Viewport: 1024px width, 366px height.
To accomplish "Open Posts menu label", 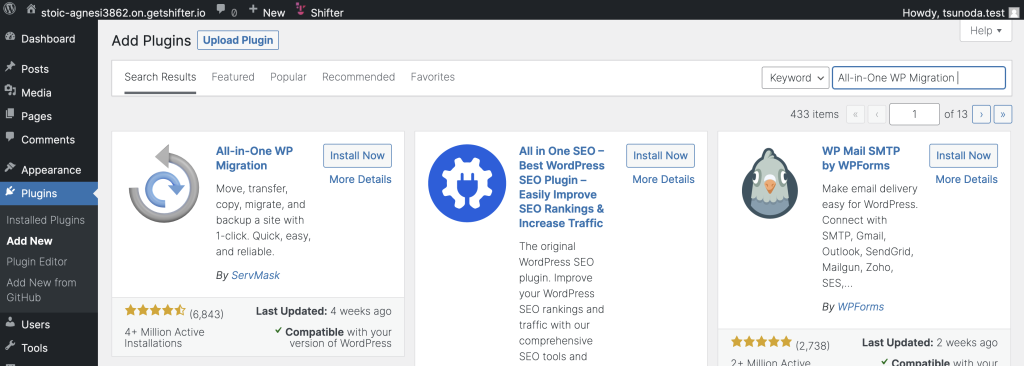I will (x=35, y=69).
